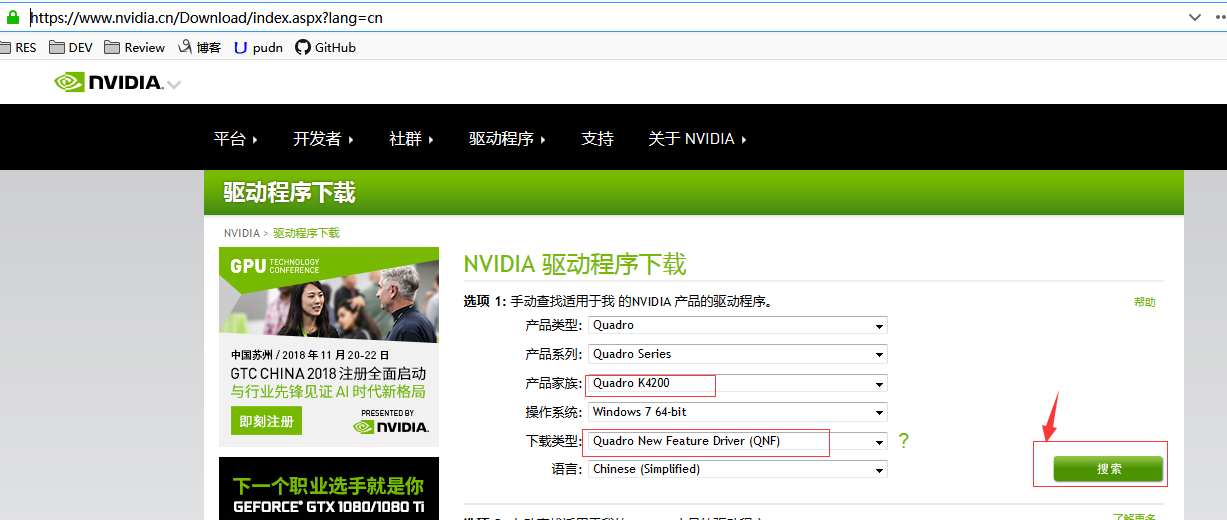Click the 选项 1 description text

617,301
